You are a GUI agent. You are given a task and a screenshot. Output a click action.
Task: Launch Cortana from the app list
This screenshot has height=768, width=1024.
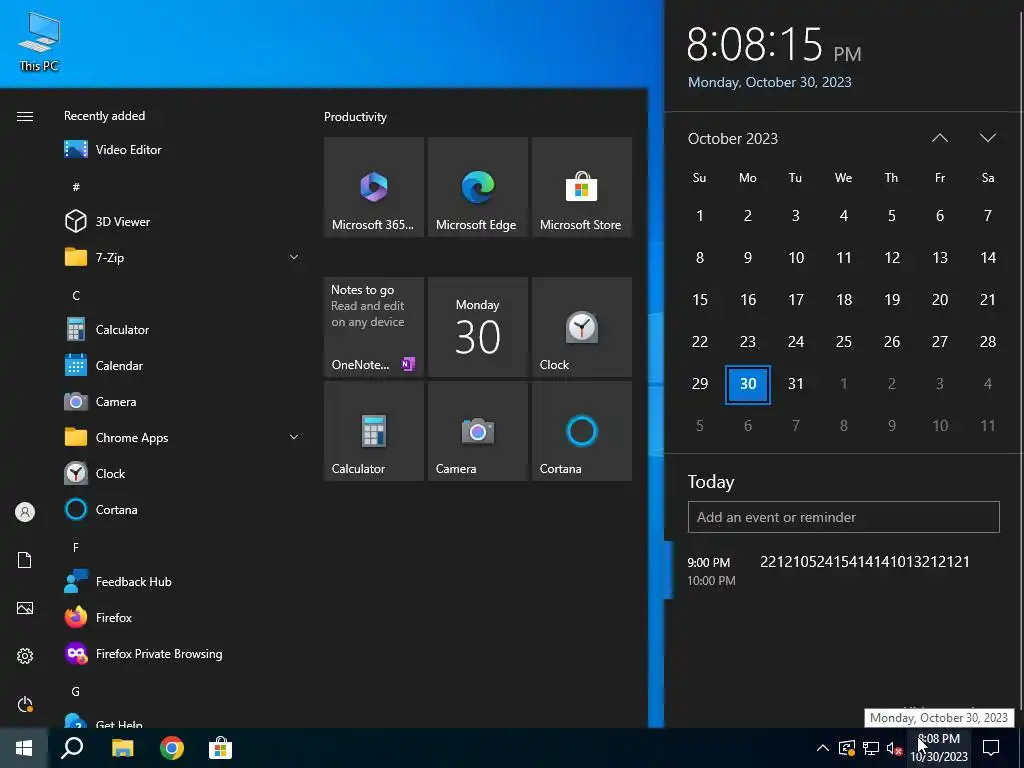point(183,509)
